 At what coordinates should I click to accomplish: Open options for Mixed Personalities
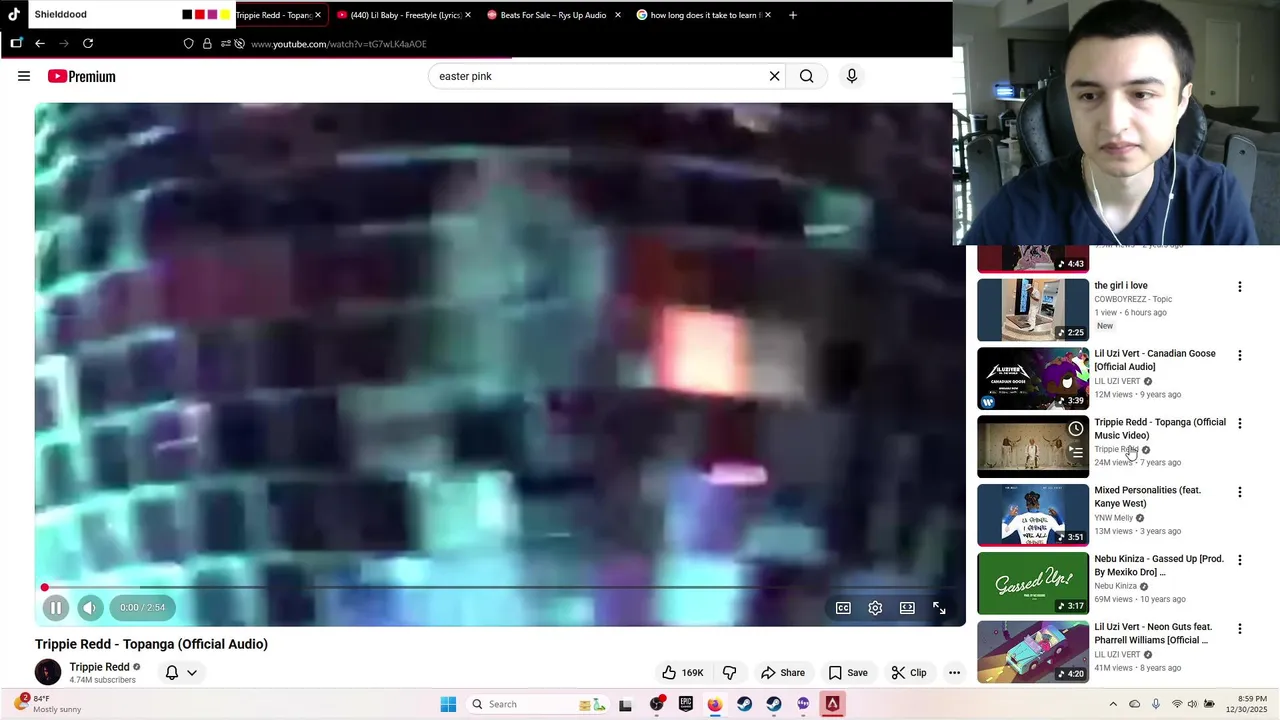(x=1240, y=492)
